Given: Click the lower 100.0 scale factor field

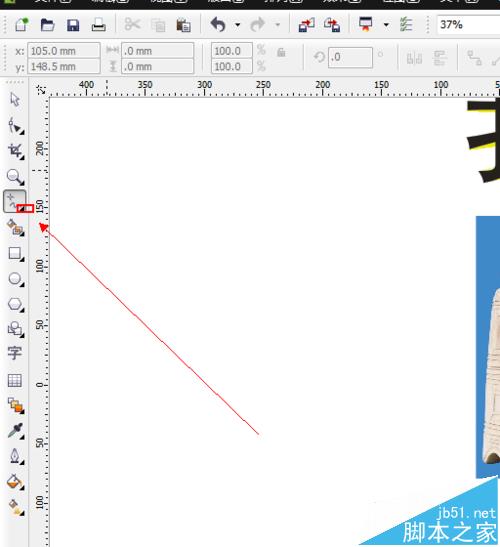Looking at the screenshot, I should click(232, 66).
